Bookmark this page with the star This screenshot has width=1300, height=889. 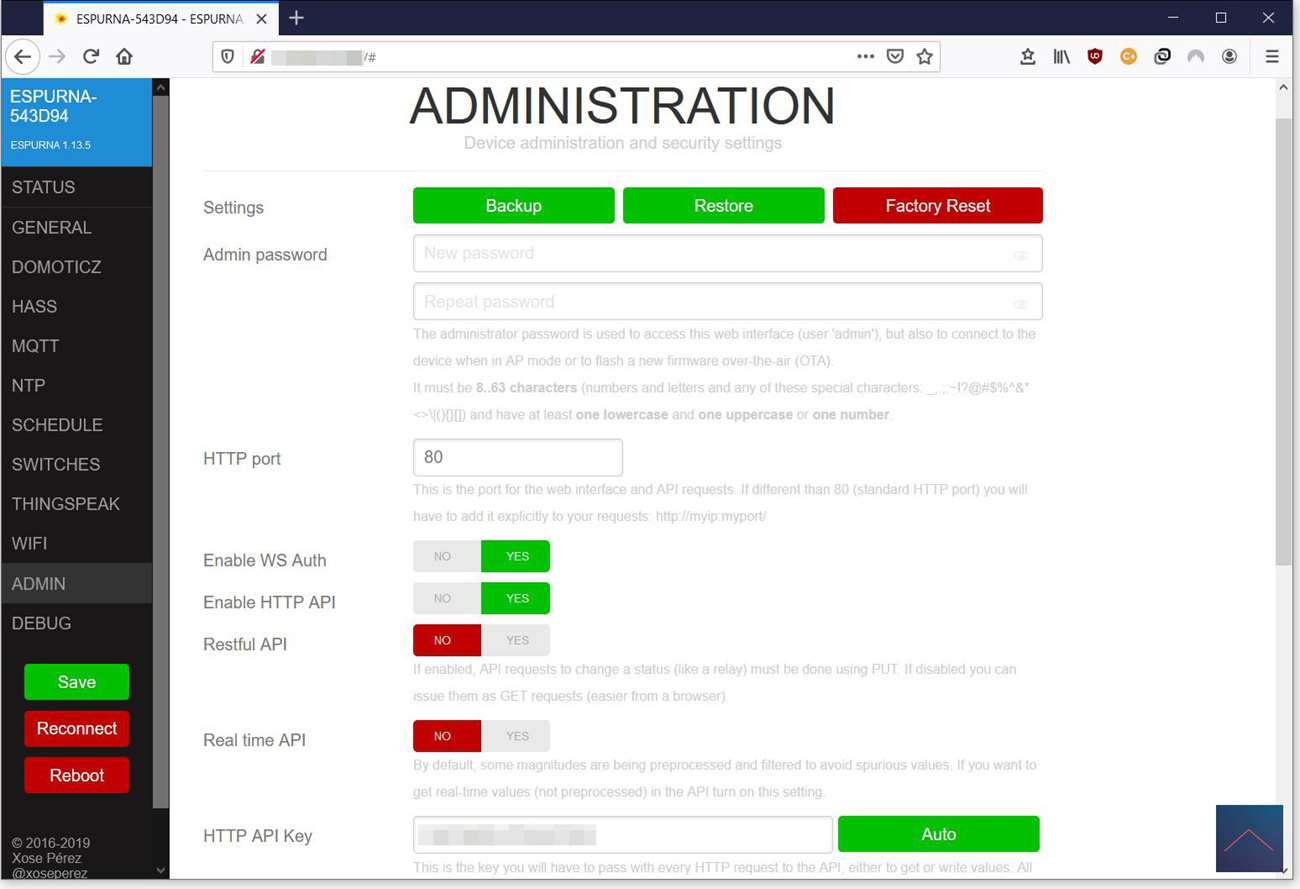click(925, 57)
